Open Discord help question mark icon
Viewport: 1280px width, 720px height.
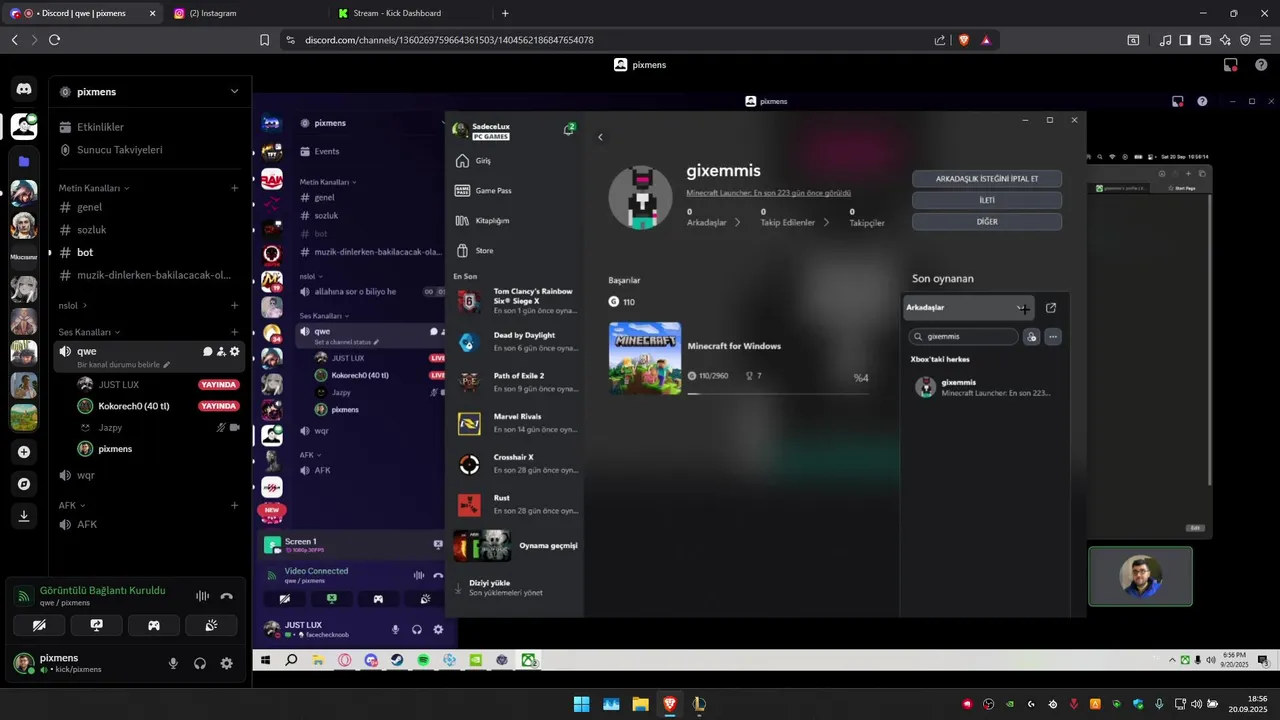(x=1261, y=65)
